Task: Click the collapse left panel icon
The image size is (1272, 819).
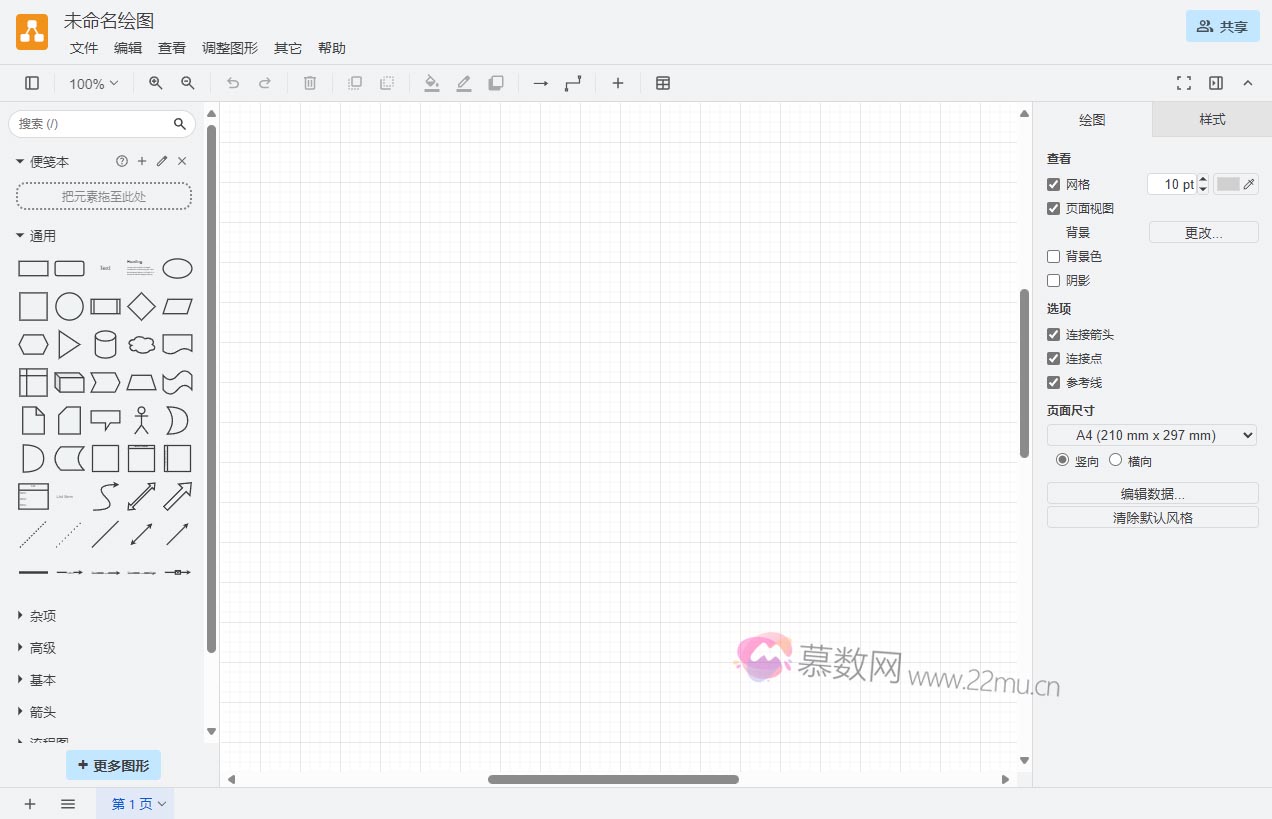Action: [31, 83]
